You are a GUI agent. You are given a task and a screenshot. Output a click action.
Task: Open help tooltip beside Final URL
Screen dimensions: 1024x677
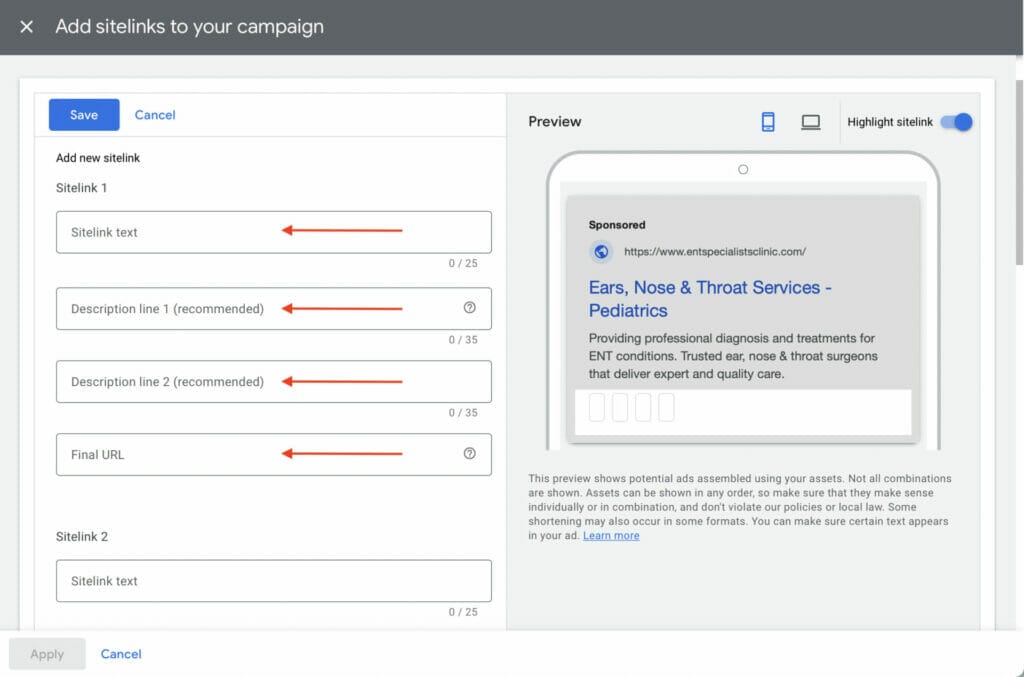tap(470, 455)
